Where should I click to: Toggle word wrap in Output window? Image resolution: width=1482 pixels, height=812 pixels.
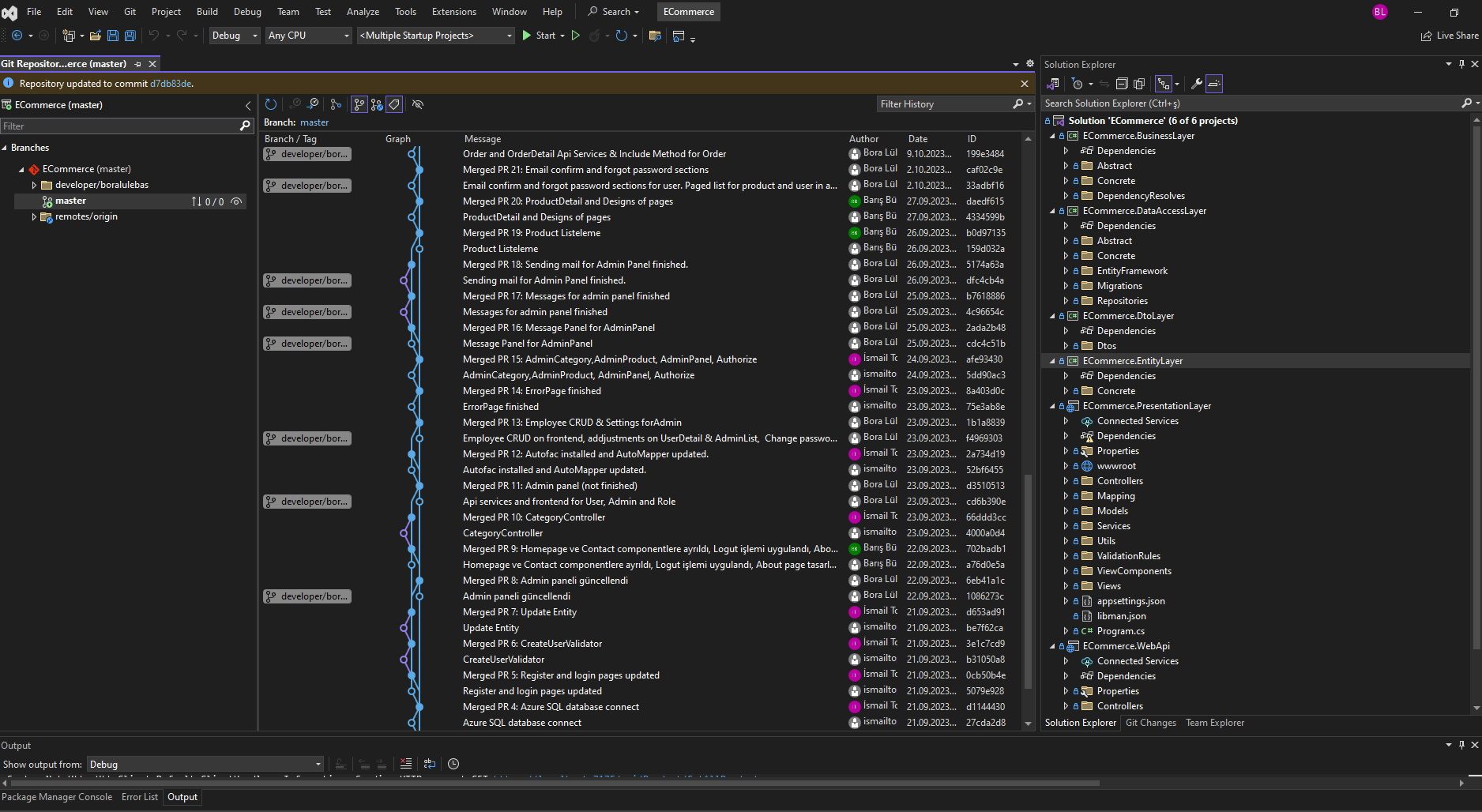(x=430, y=764)
